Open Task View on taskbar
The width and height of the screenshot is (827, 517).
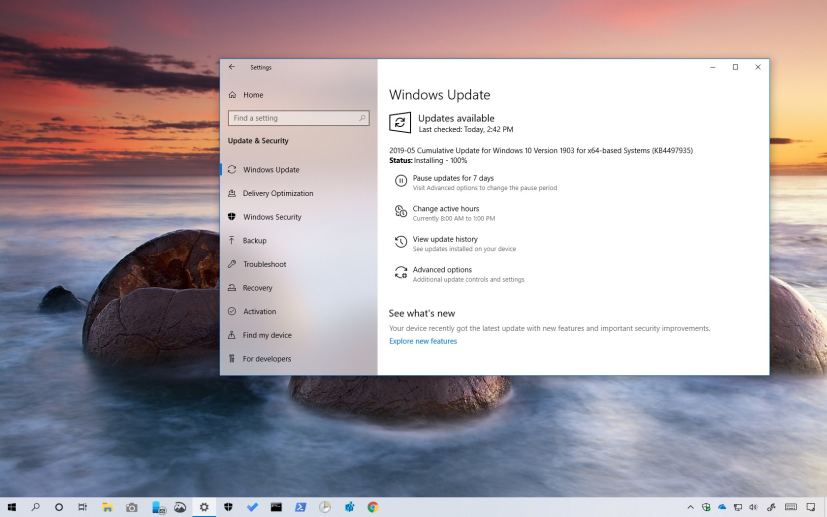point(83,507)
